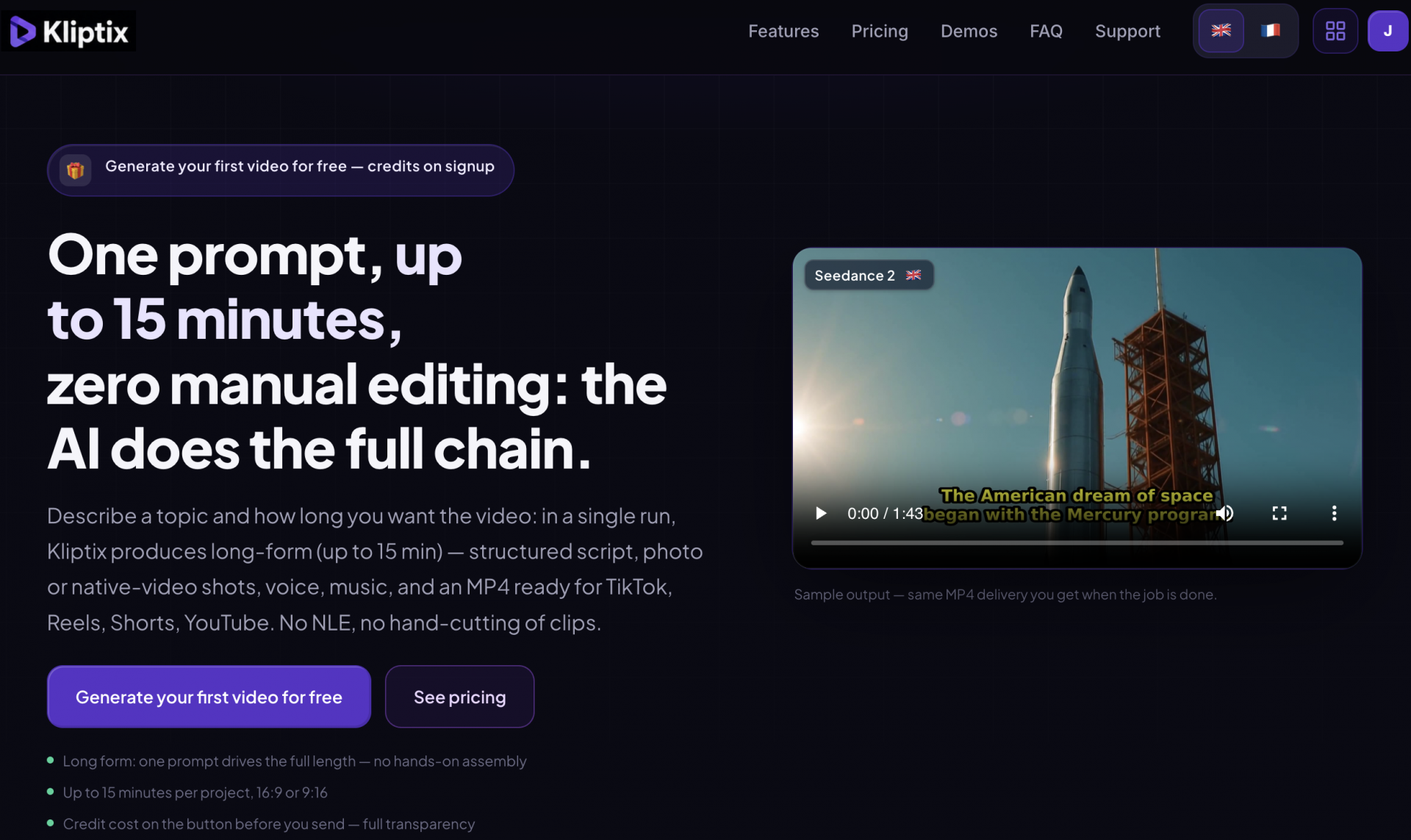
Task: Enter fullscreen on the sample video
Action: [1279, 513]
